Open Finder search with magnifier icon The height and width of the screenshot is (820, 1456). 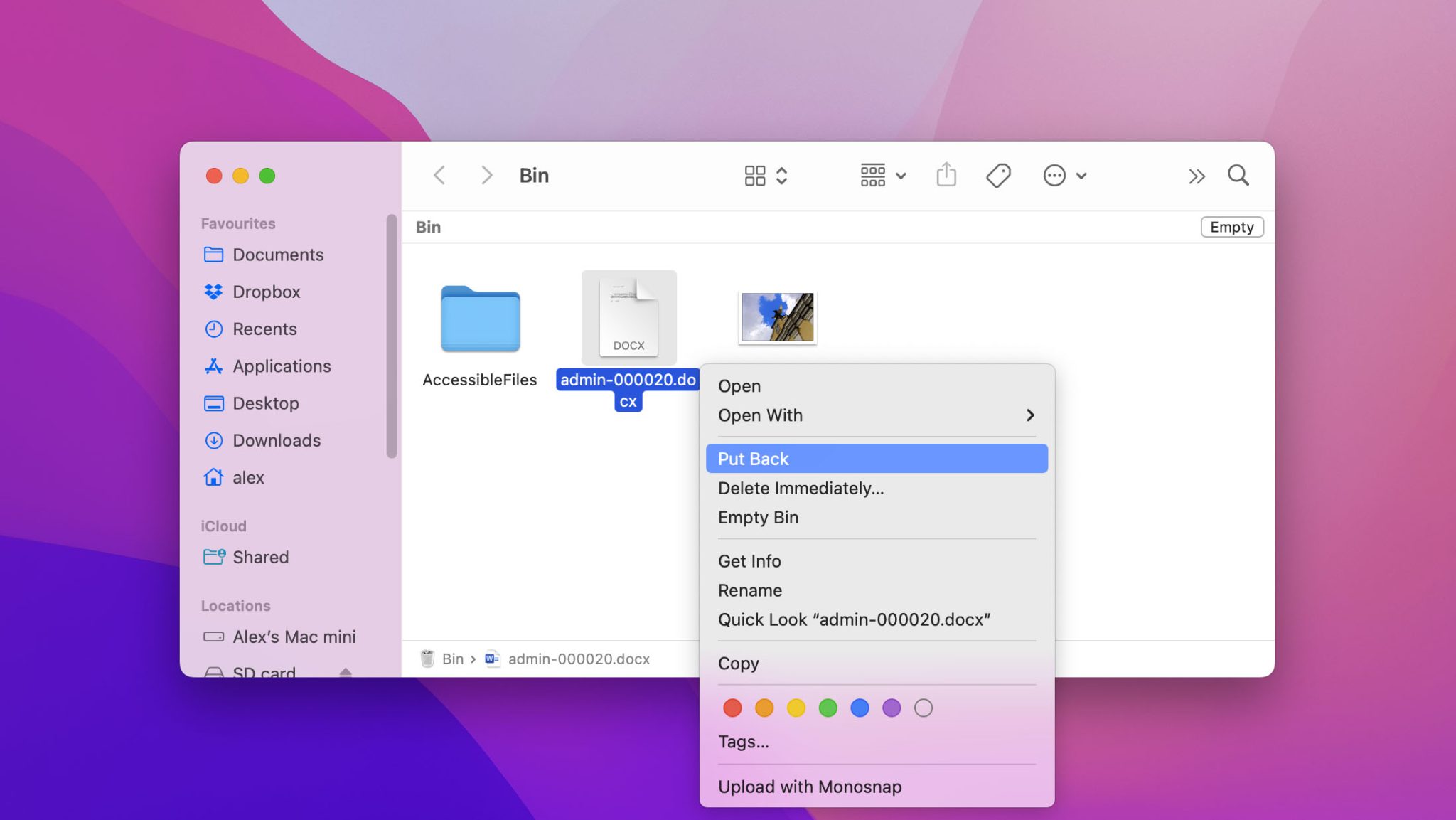1238,175
